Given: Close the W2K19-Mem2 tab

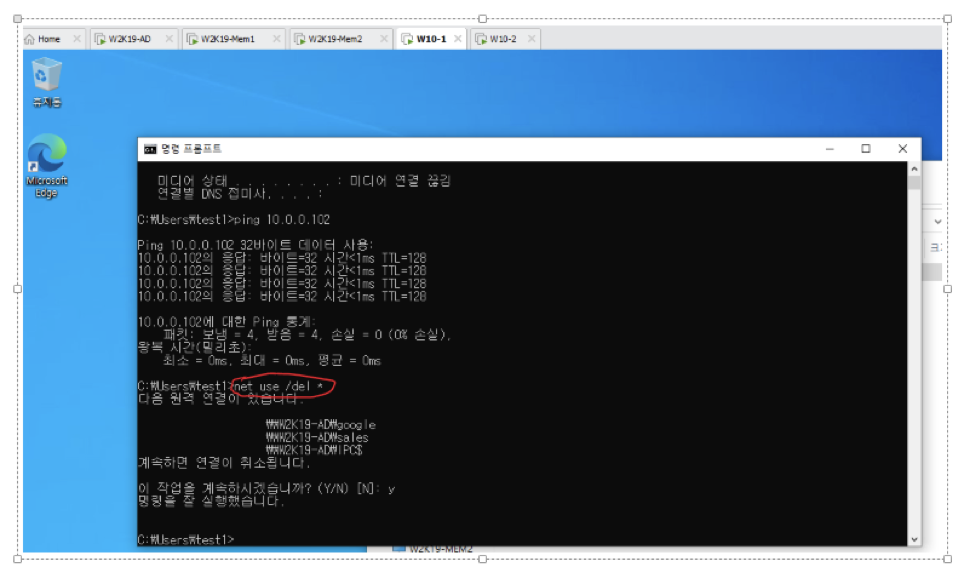Looking at the screenshot, I should click(384, 39).
